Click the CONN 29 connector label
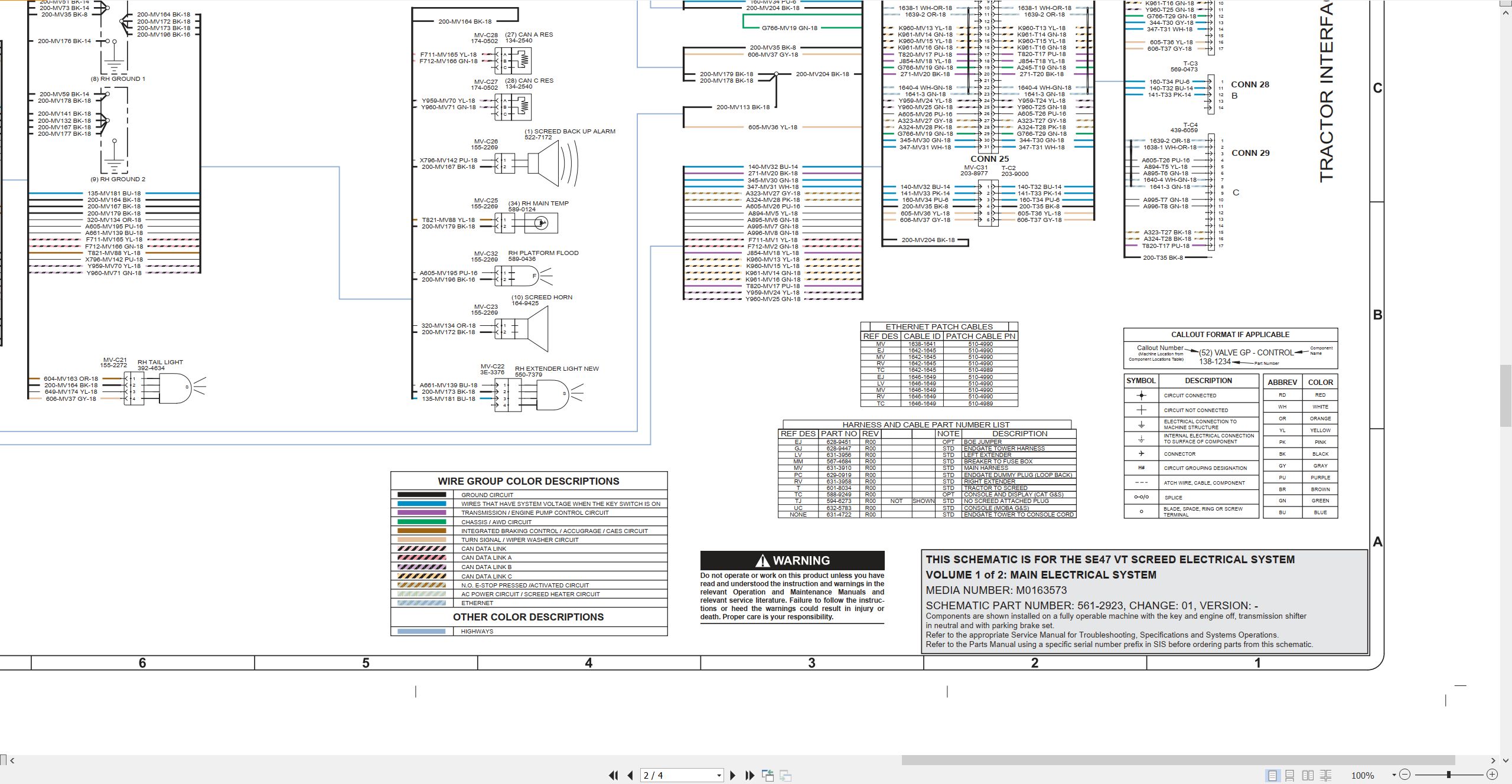 tap(1250, 153)
